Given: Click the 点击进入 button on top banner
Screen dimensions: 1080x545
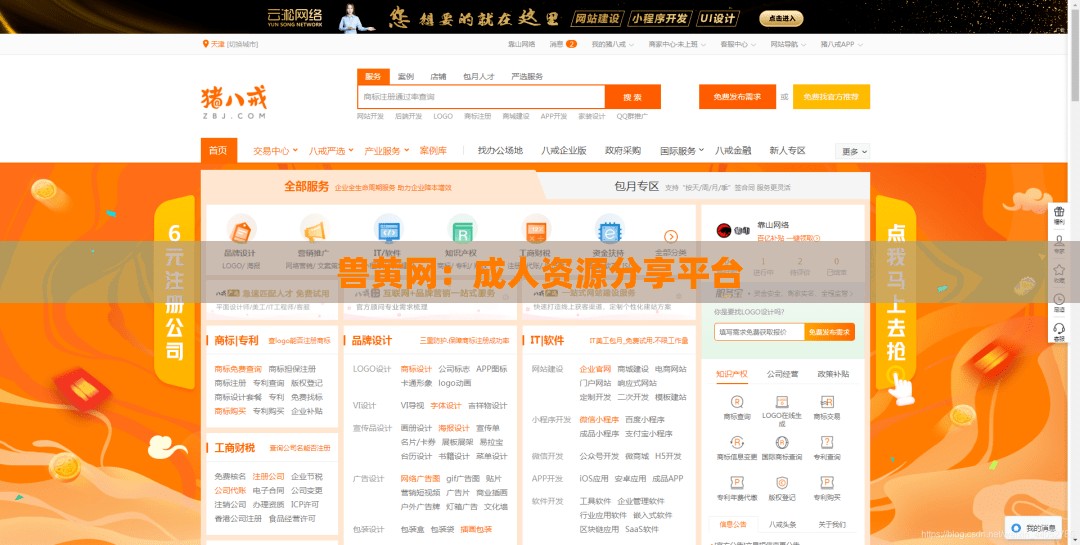Looking at the screenshot, I should click(x=781, y=19).
